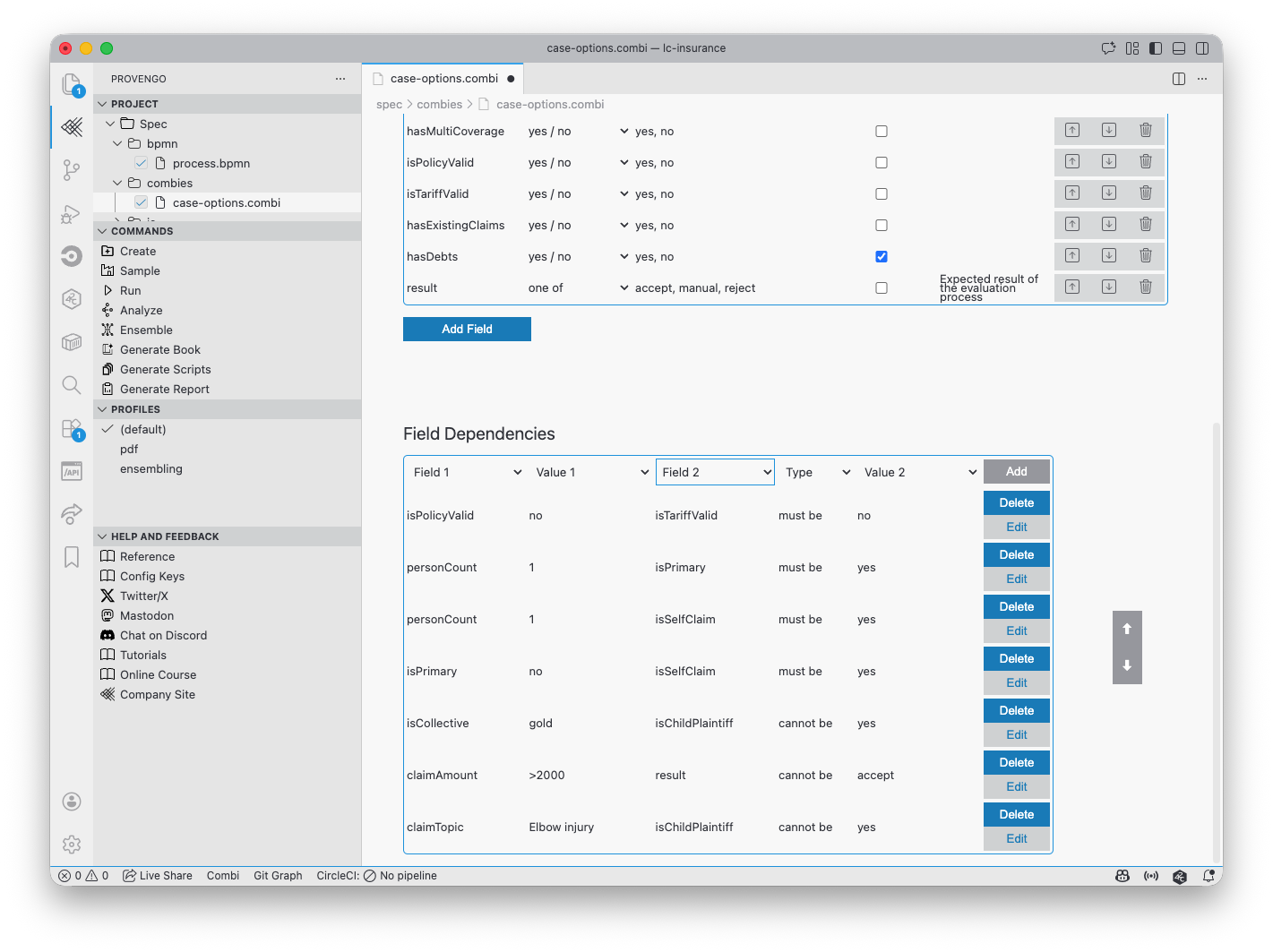Viewport: 1273px width, 952px height.
Task: Move the result field down
Action: pos(1108,287)
